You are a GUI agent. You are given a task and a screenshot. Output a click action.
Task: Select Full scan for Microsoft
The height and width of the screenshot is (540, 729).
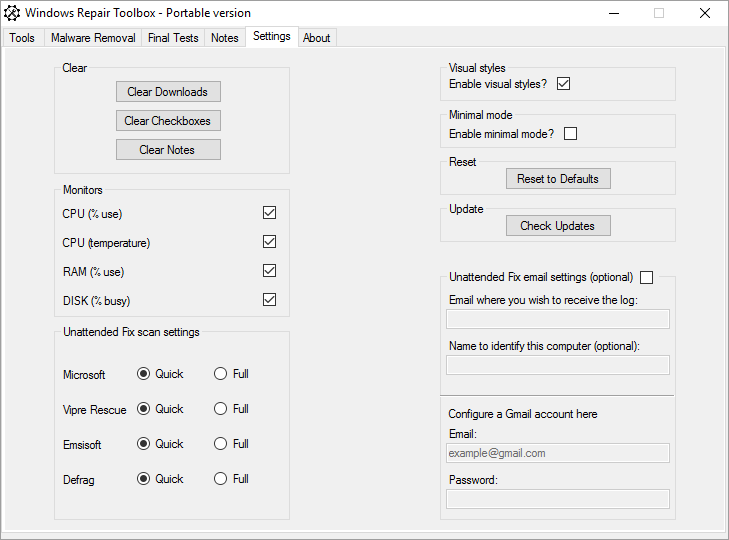pyautogui.click(x=221, y=374)
